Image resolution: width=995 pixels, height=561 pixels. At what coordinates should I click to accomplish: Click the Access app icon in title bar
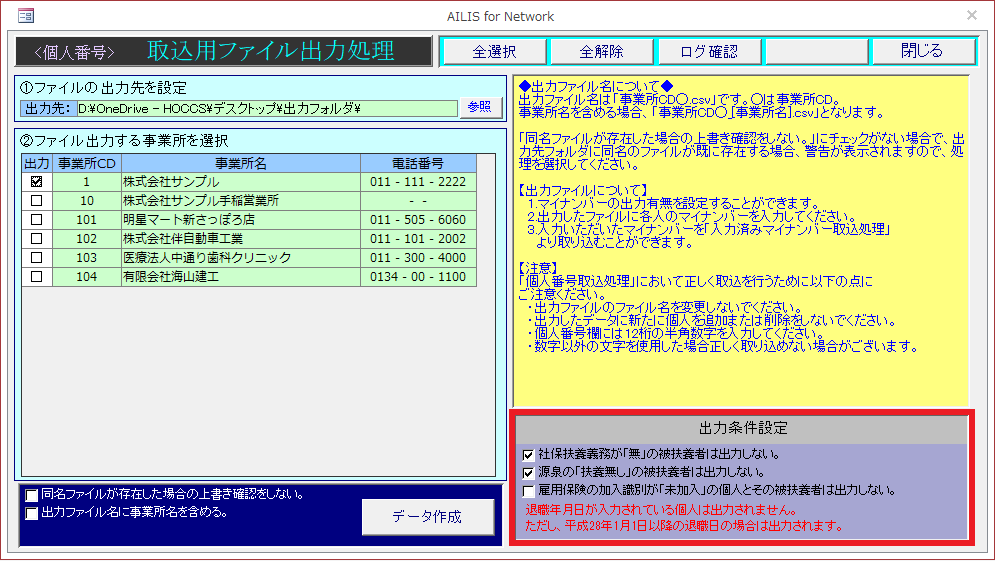click(26, 16)
